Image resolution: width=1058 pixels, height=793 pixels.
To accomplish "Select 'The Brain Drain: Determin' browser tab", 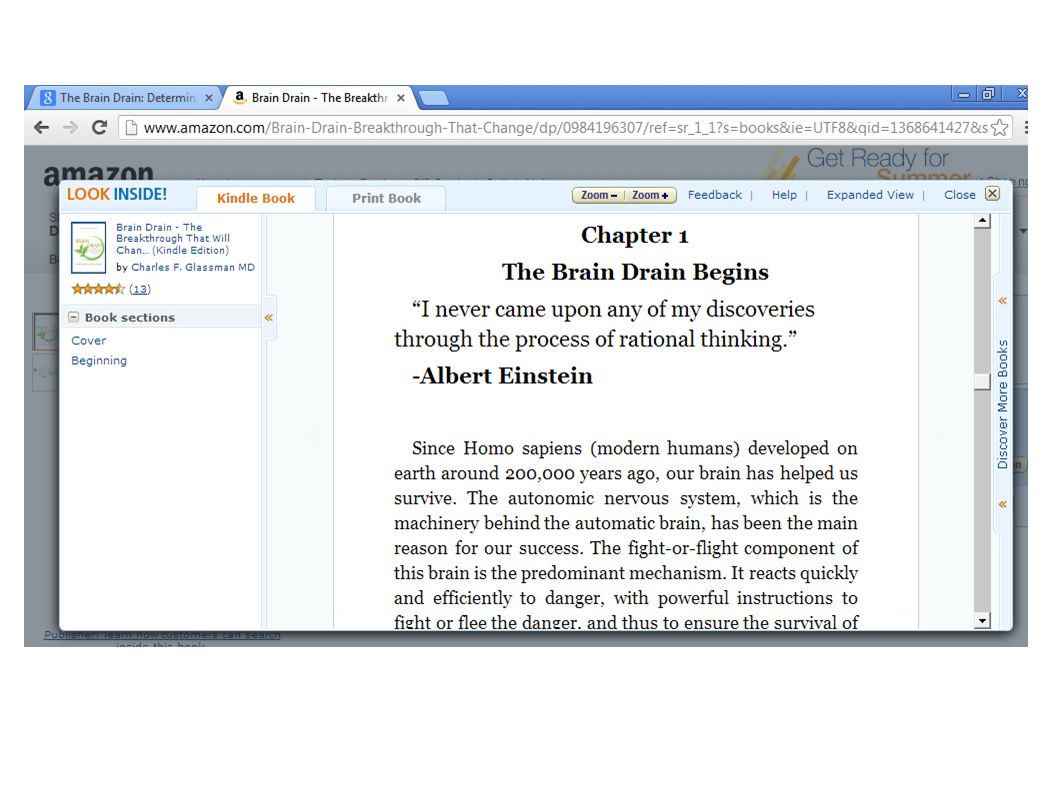I will point(126,98).
